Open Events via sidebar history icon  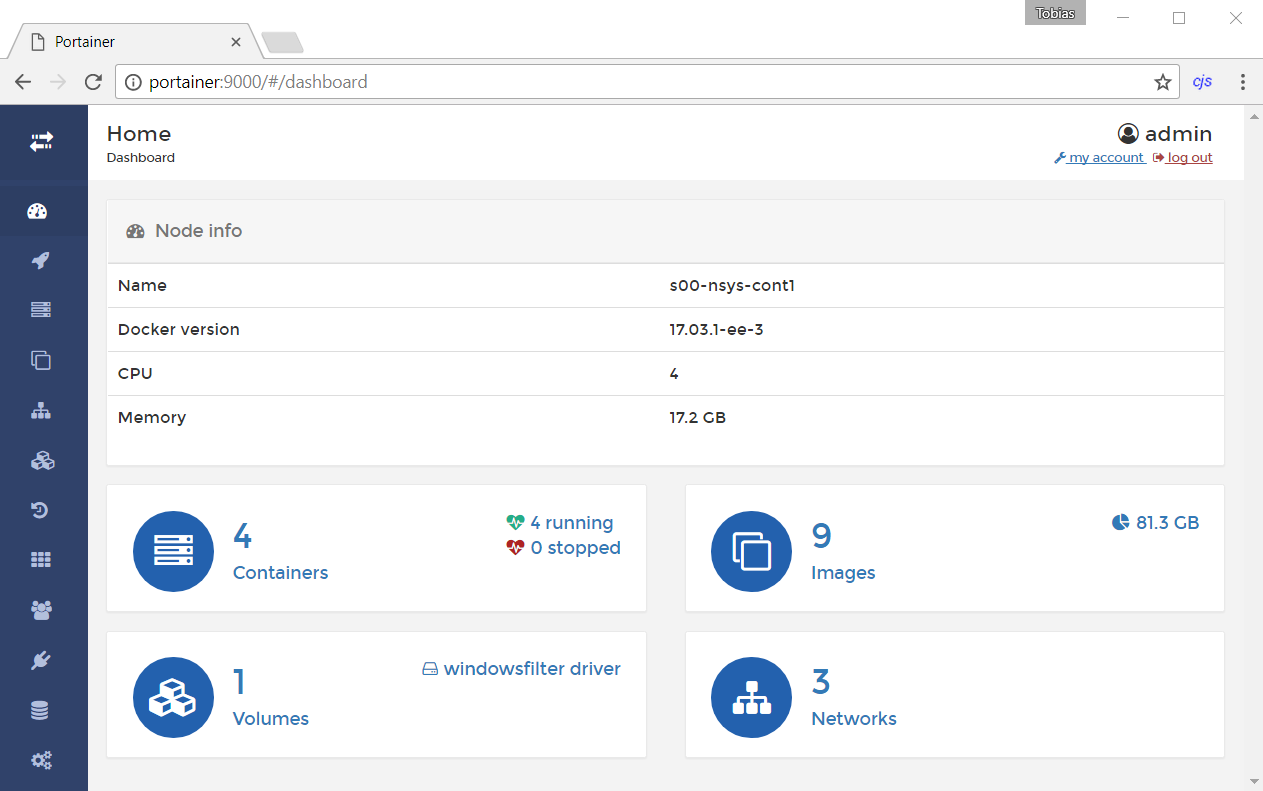[x=40, y=511]
